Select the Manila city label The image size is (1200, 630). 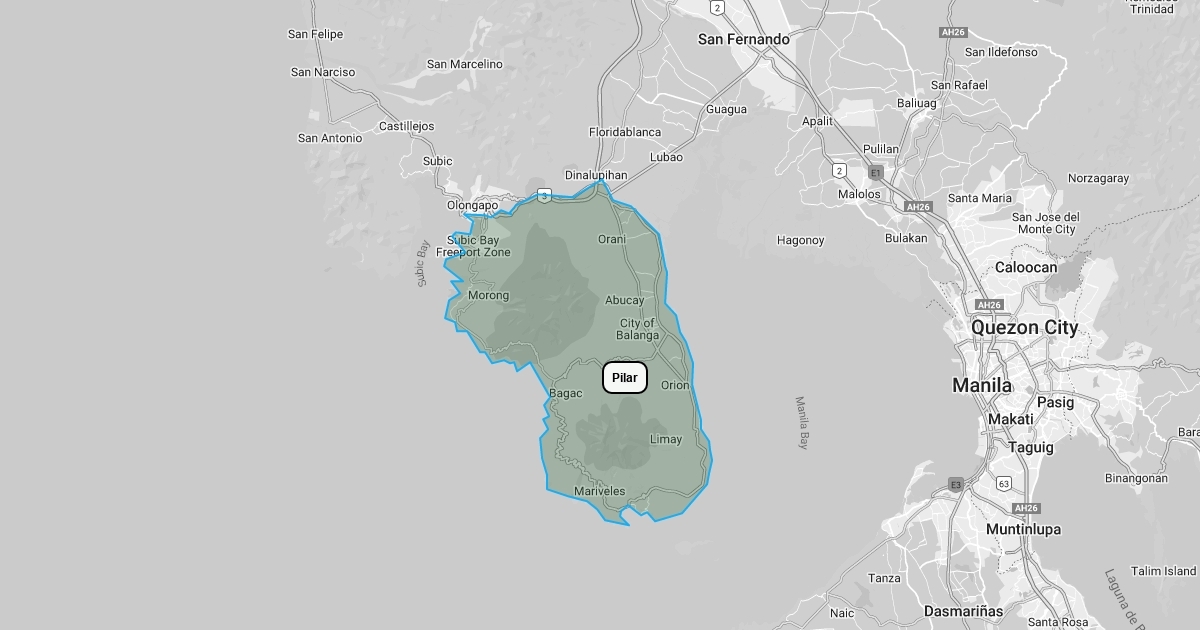(981, 385)
